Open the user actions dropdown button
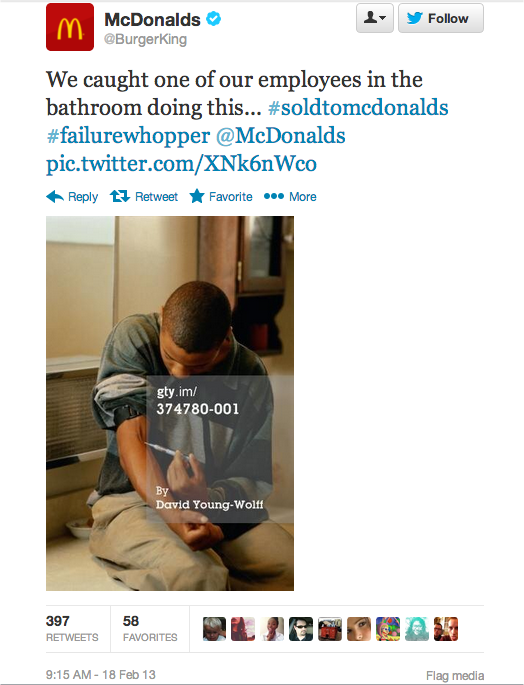This screenshot has width=524, height=685. [x=375, y=18]
